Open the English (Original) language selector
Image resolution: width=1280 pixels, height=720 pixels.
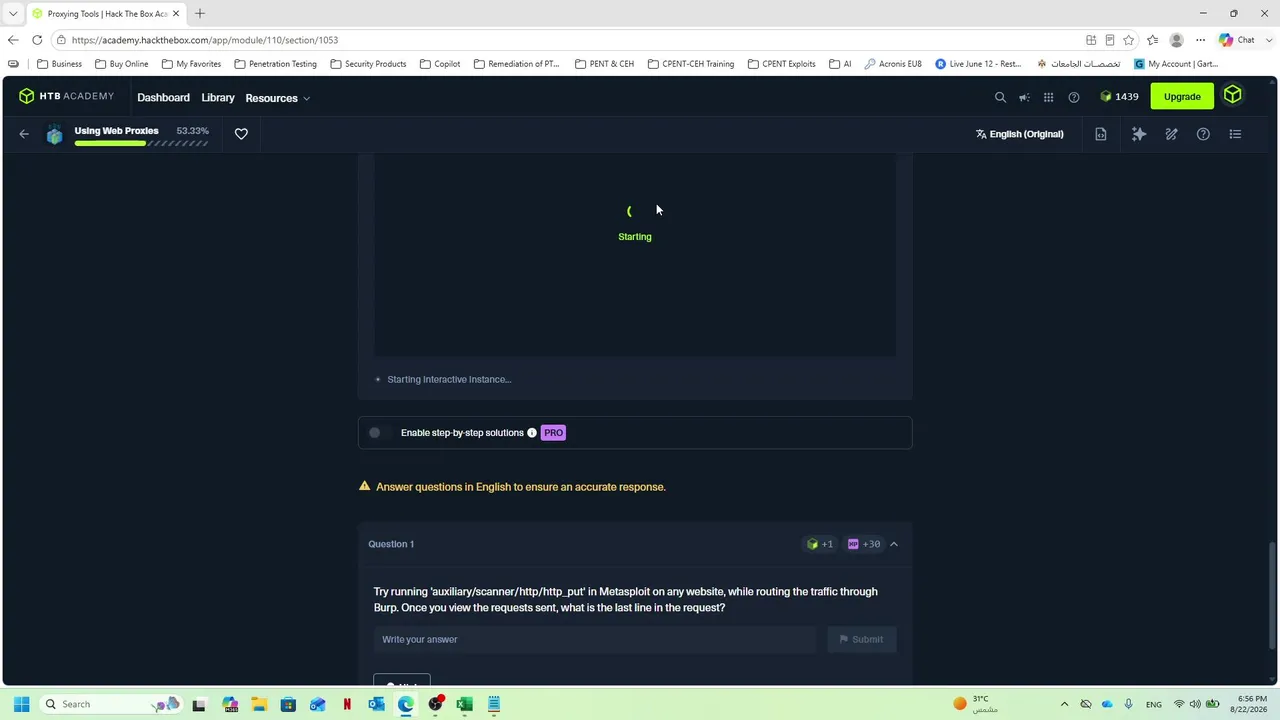(1019, 134)
